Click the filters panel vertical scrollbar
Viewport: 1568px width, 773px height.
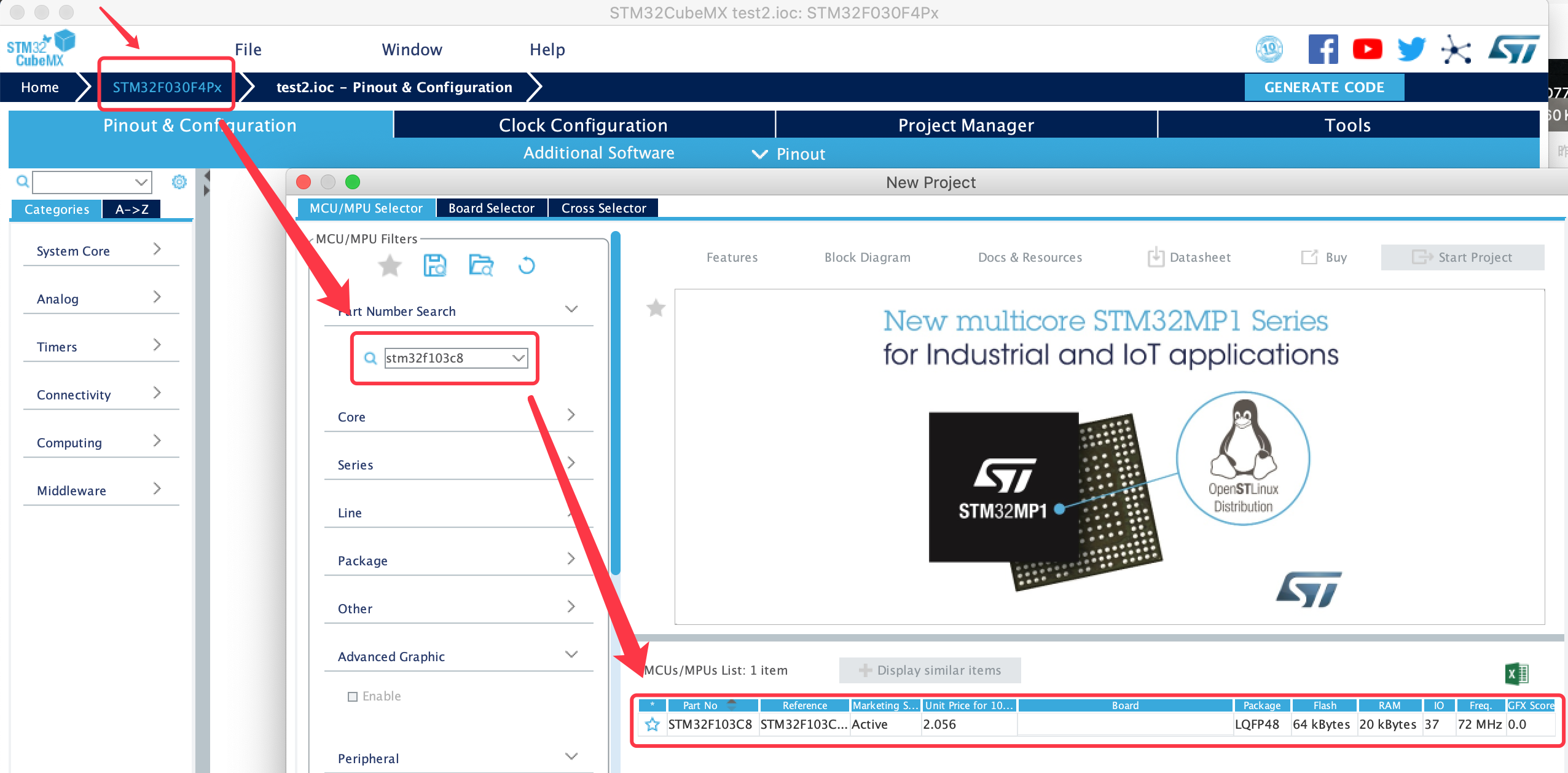coord(616,403)
